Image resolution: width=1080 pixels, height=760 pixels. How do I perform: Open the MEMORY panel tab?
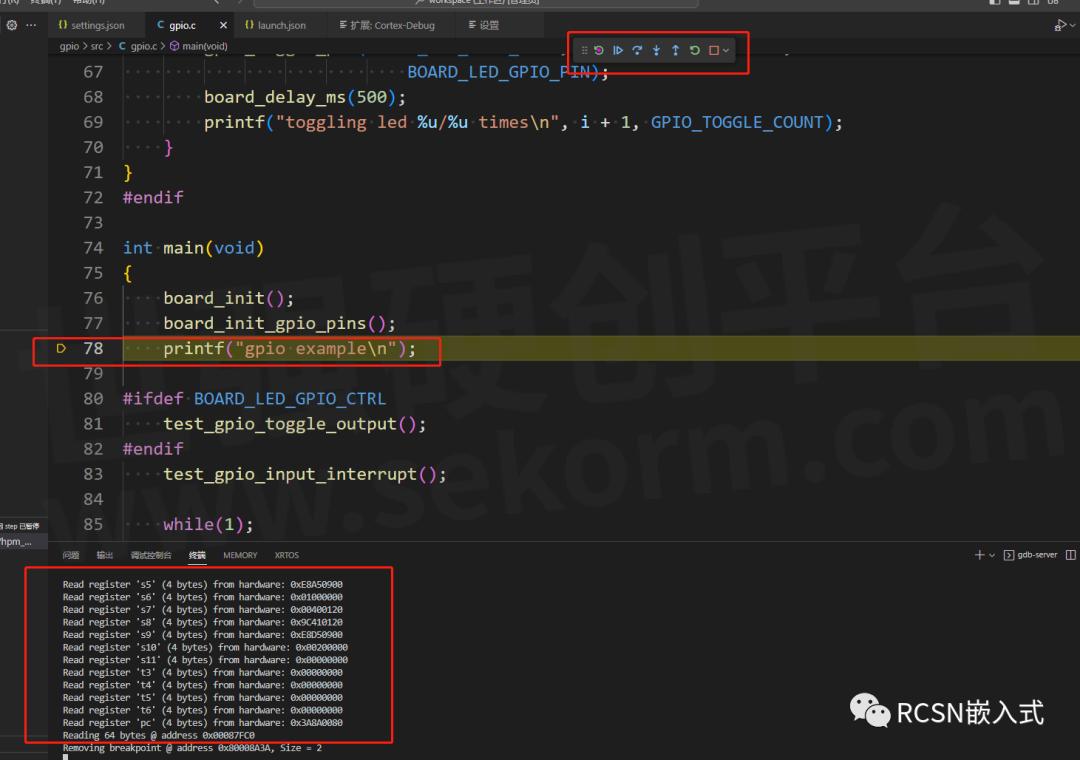pyautogui.click(x=240, y=555)
